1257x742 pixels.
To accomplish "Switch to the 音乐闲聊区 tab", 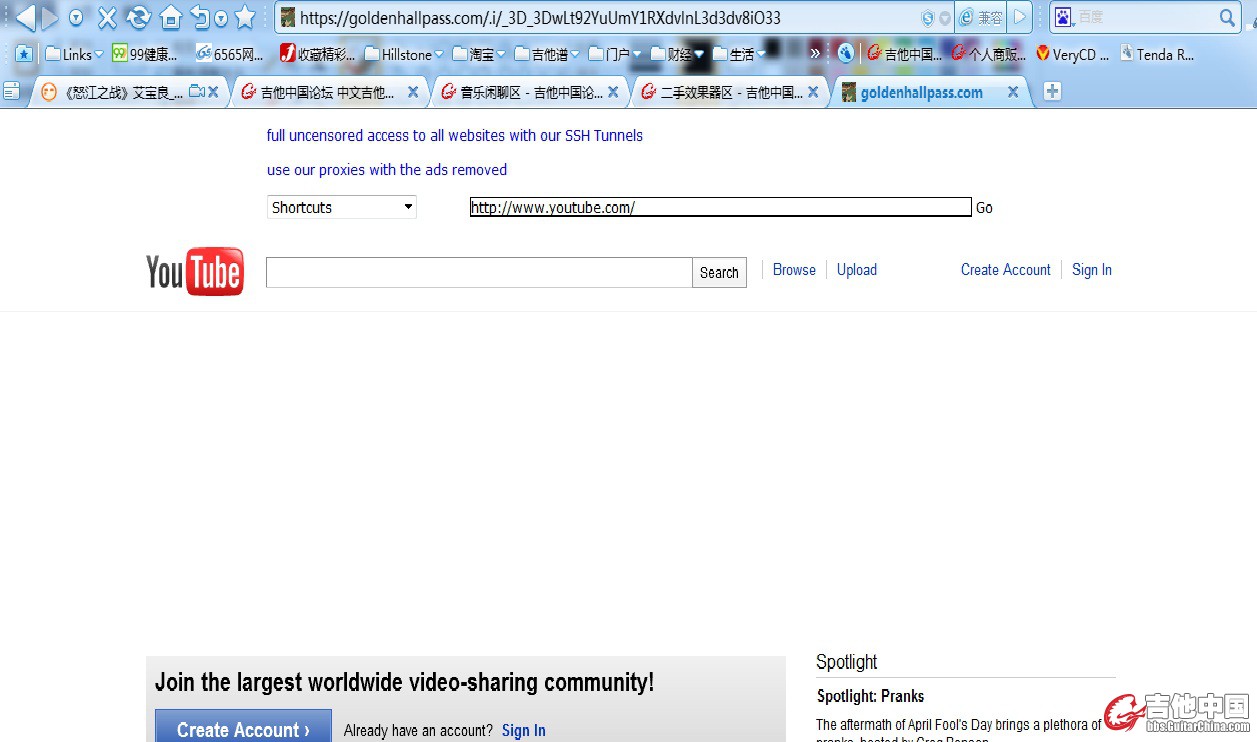I will click(530, 92).
